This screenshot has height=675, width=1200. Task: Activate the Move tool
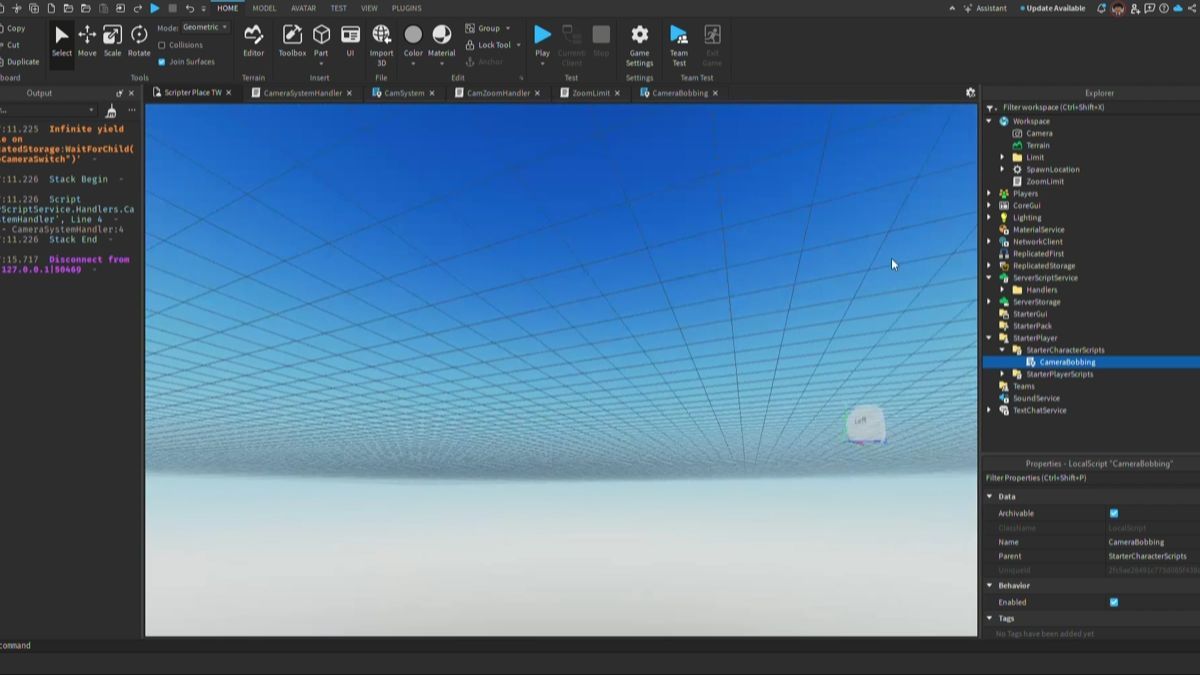[87, 41]
